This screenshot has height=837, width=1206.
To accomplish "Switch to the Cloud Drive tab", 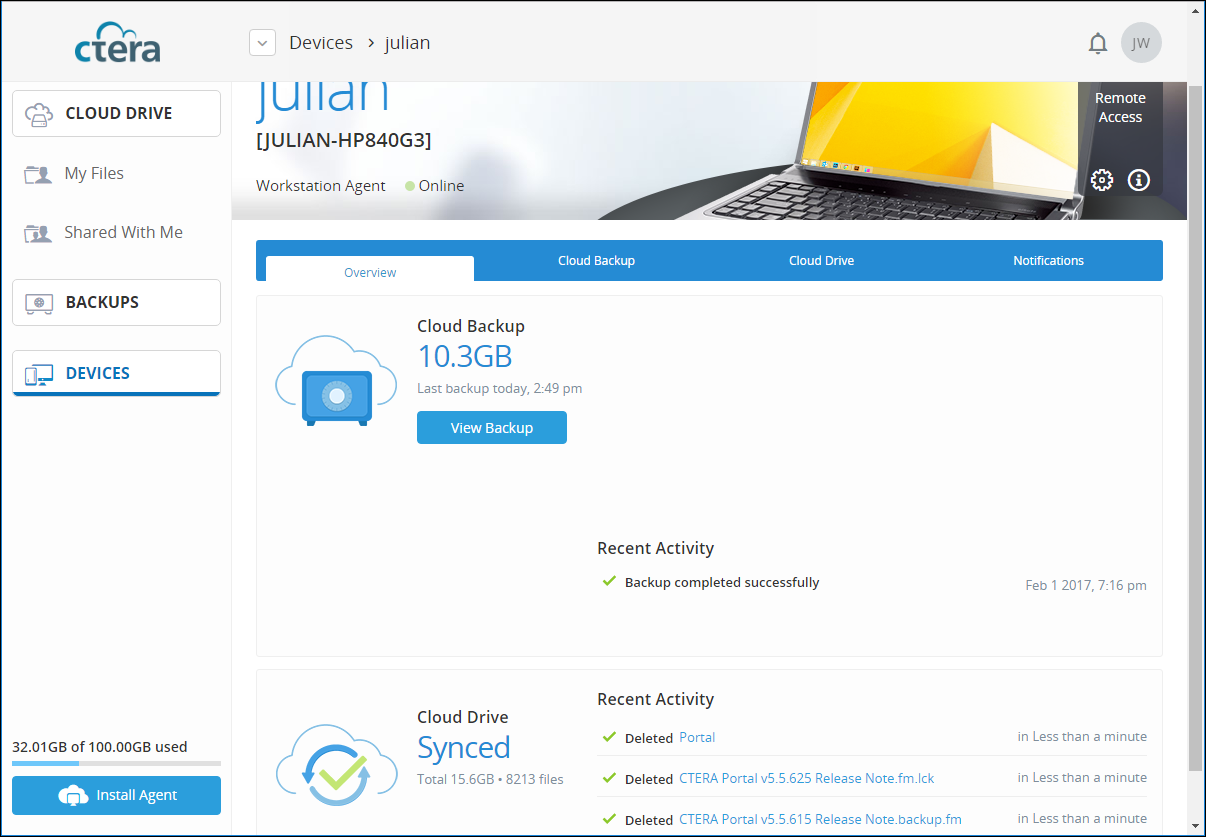I will coord(821,260).
